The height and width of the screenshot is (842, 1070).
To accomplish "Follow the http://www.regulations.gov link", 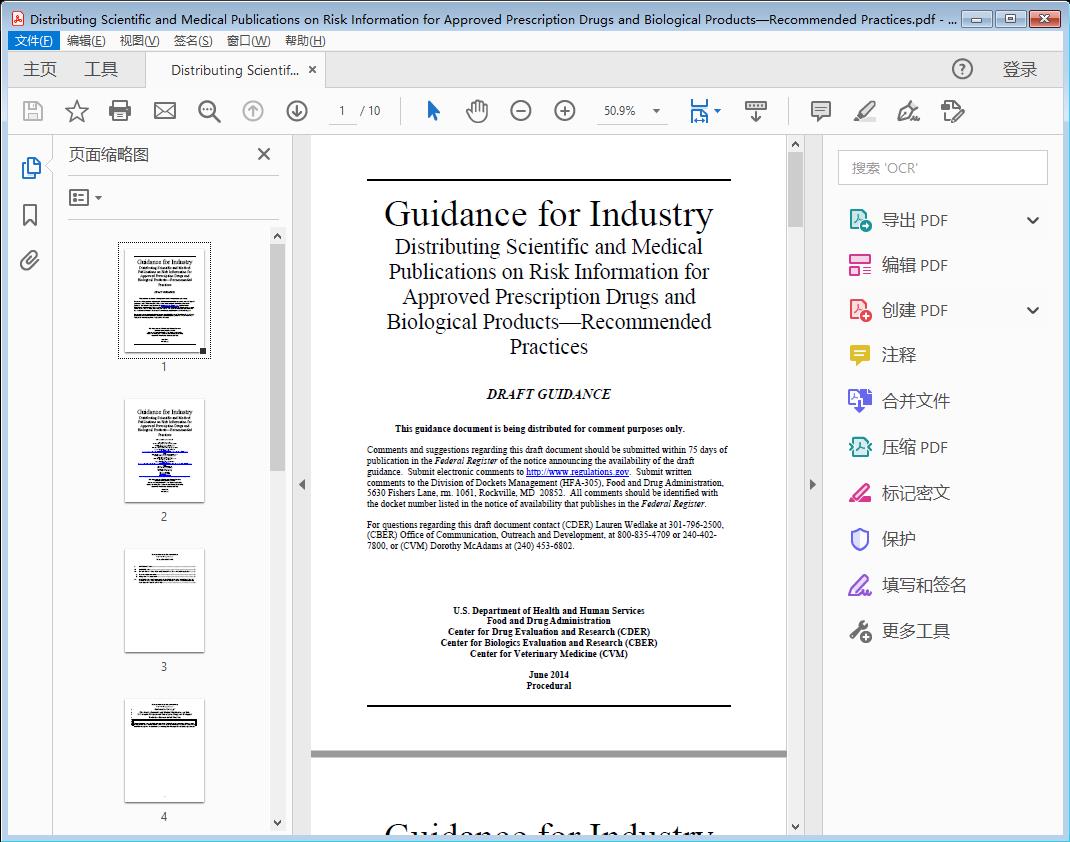I will pyautogui.click(x=577, y=471).
